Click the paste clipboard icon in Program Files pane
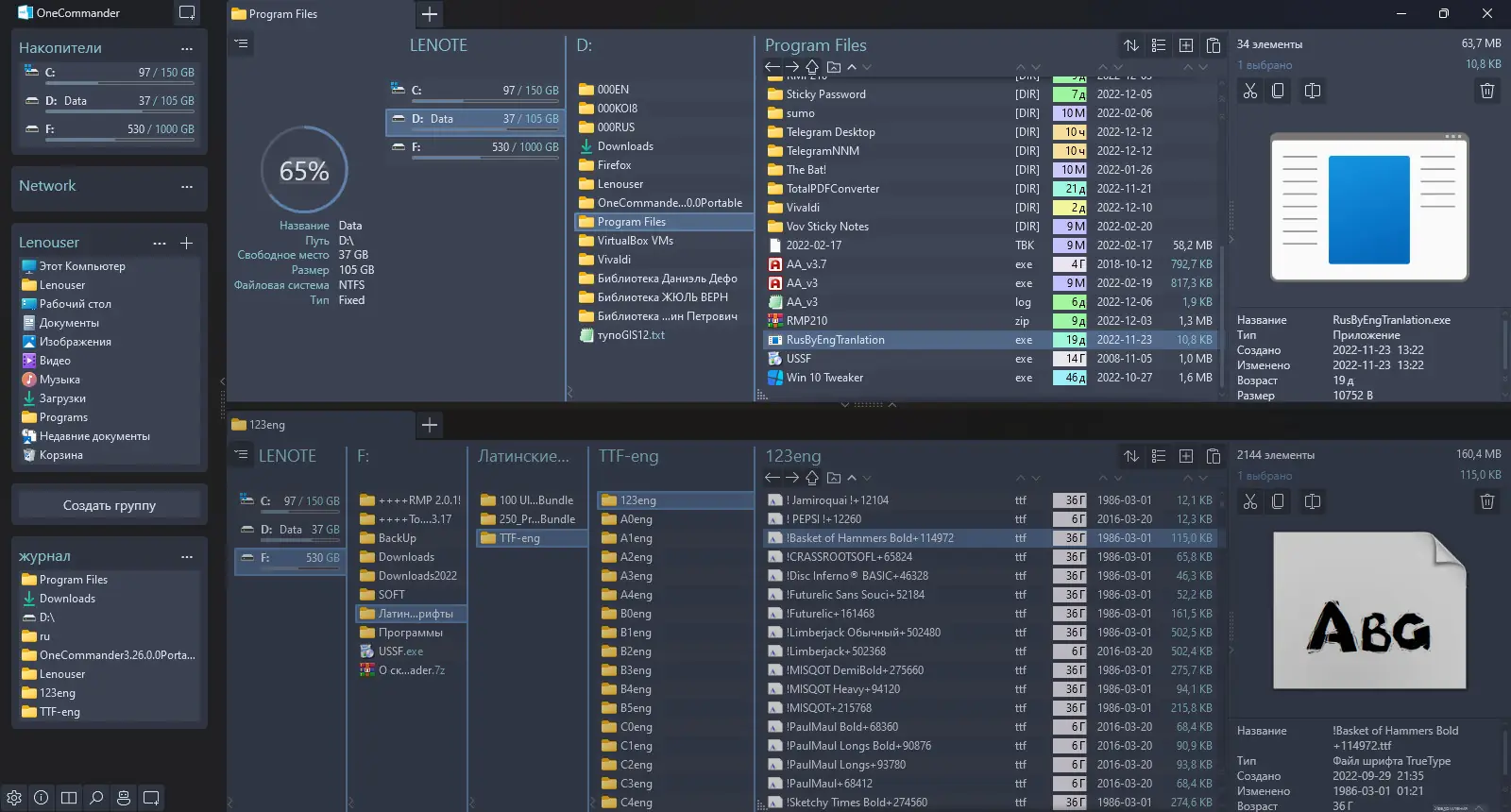Screen dimensions: 1511x812 [x=1214, y=45]
